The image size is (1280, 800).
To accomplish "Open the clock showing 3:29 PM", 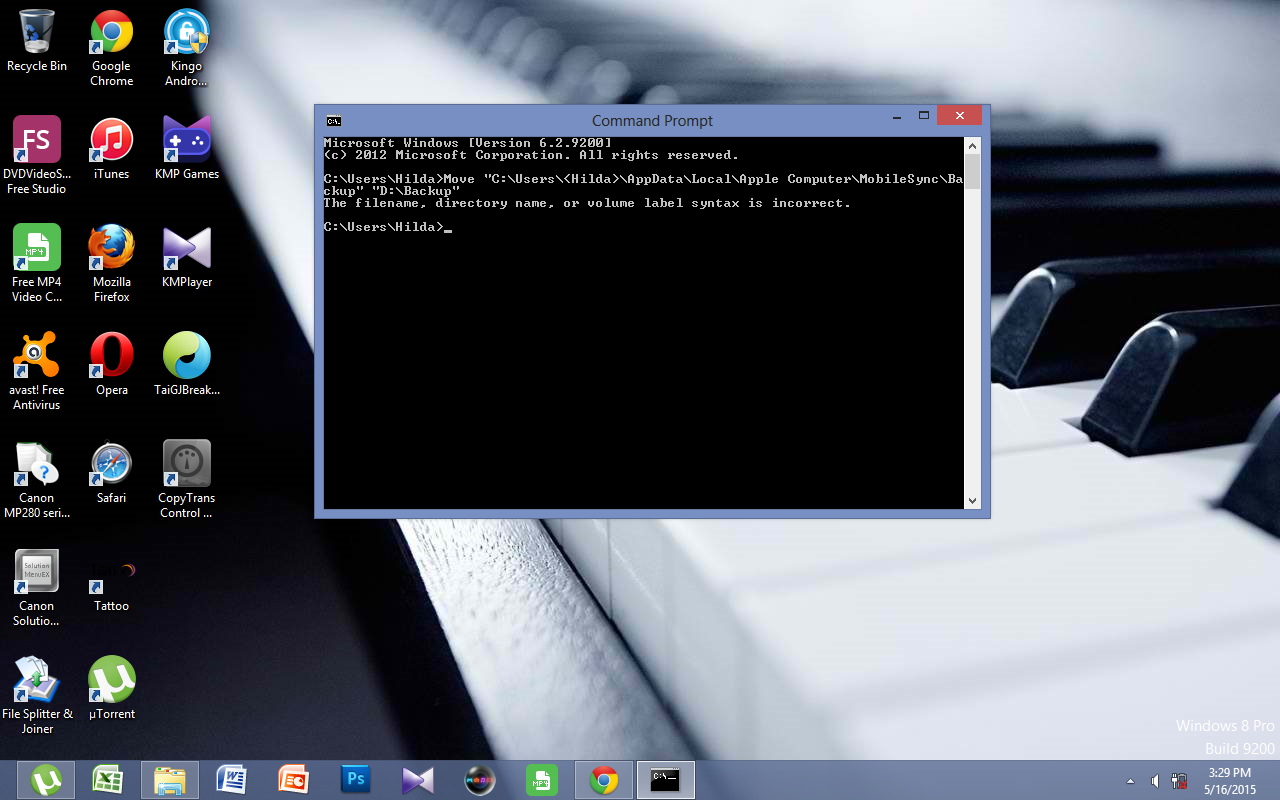I will [1229, 780].
